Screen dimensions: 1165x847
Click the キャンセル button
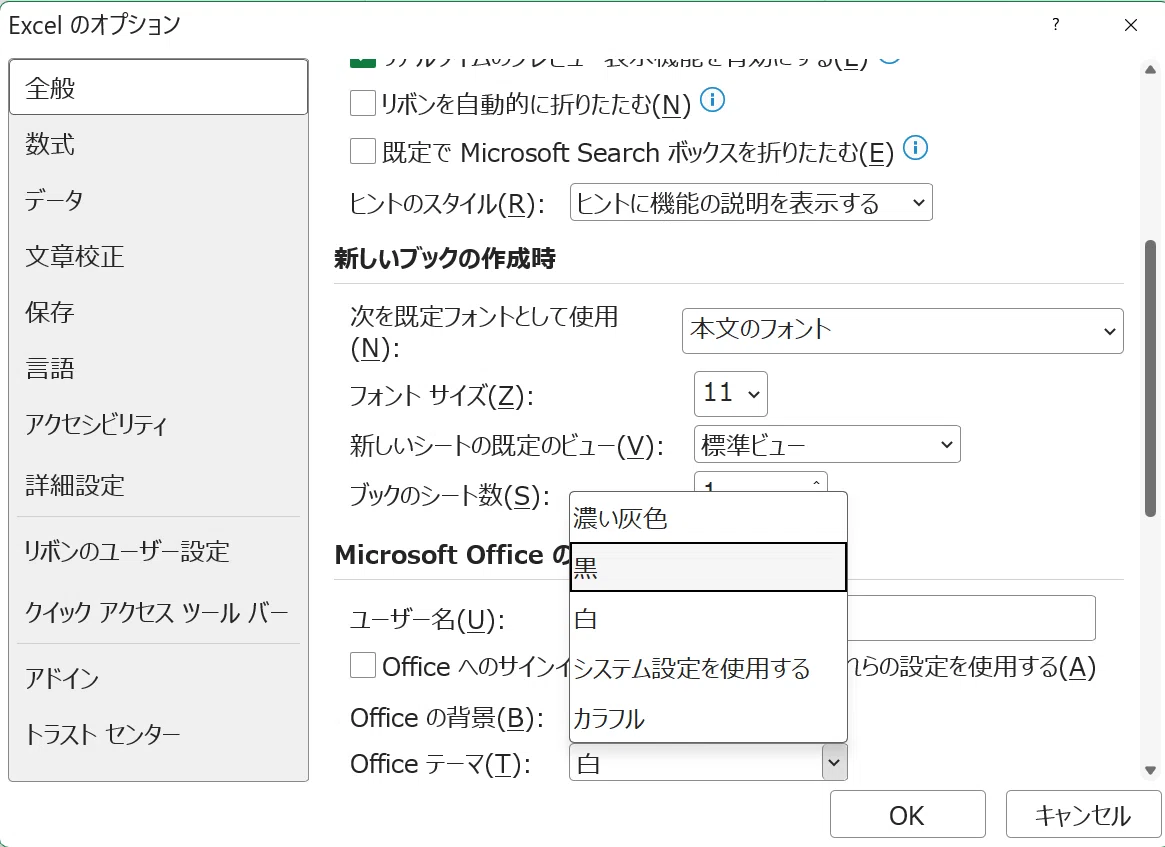[x=1083, y=815]
